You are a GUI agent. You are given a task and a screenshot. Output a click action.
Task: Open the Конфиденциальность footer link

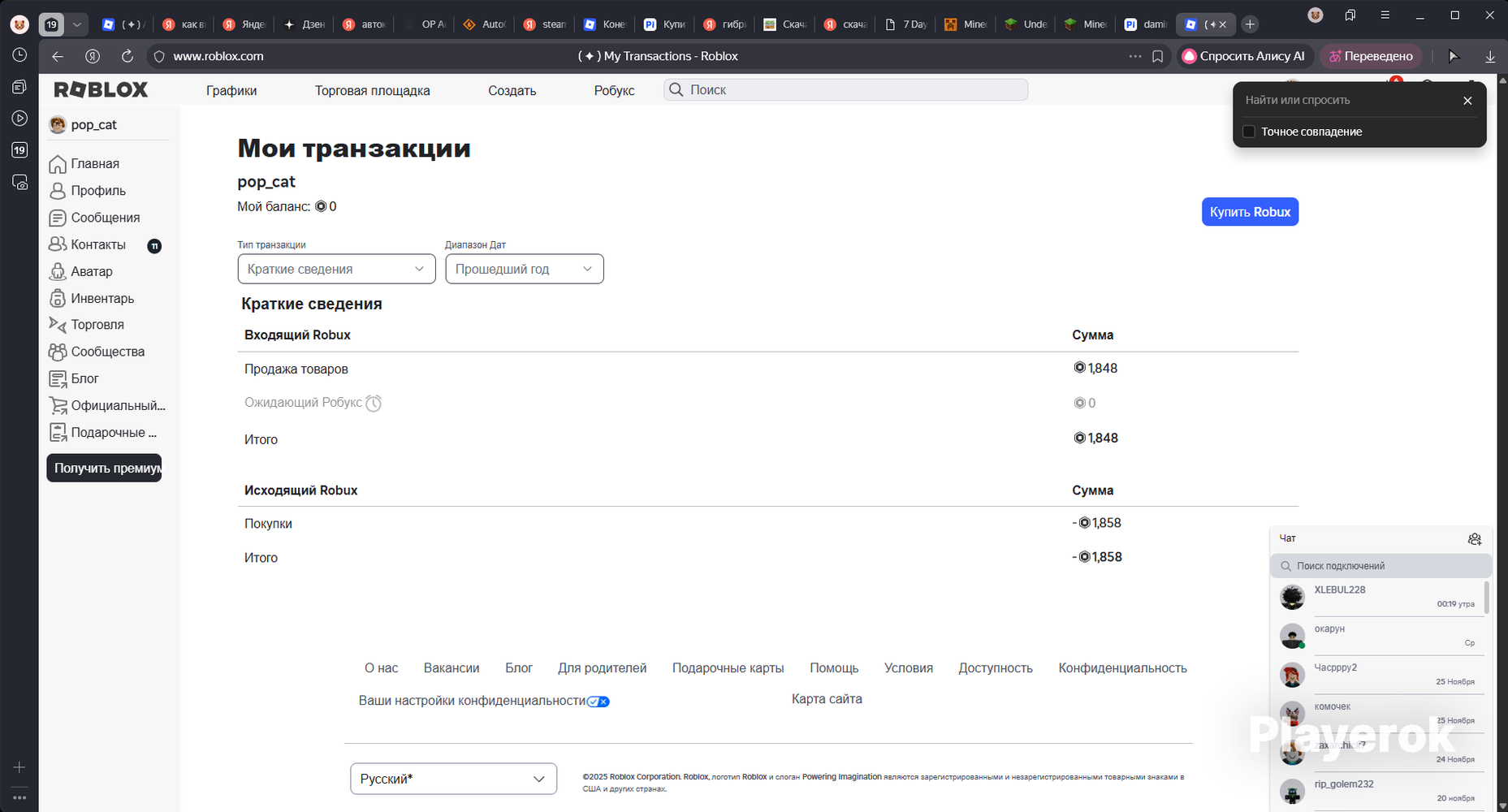click(1122, 668)
